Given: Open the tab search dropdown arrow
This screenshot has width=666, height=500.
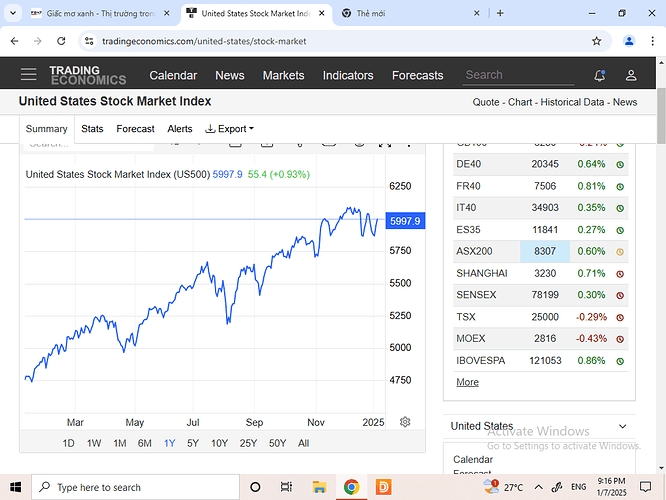Looking at the screenshot, I should (x=13, y=13).
